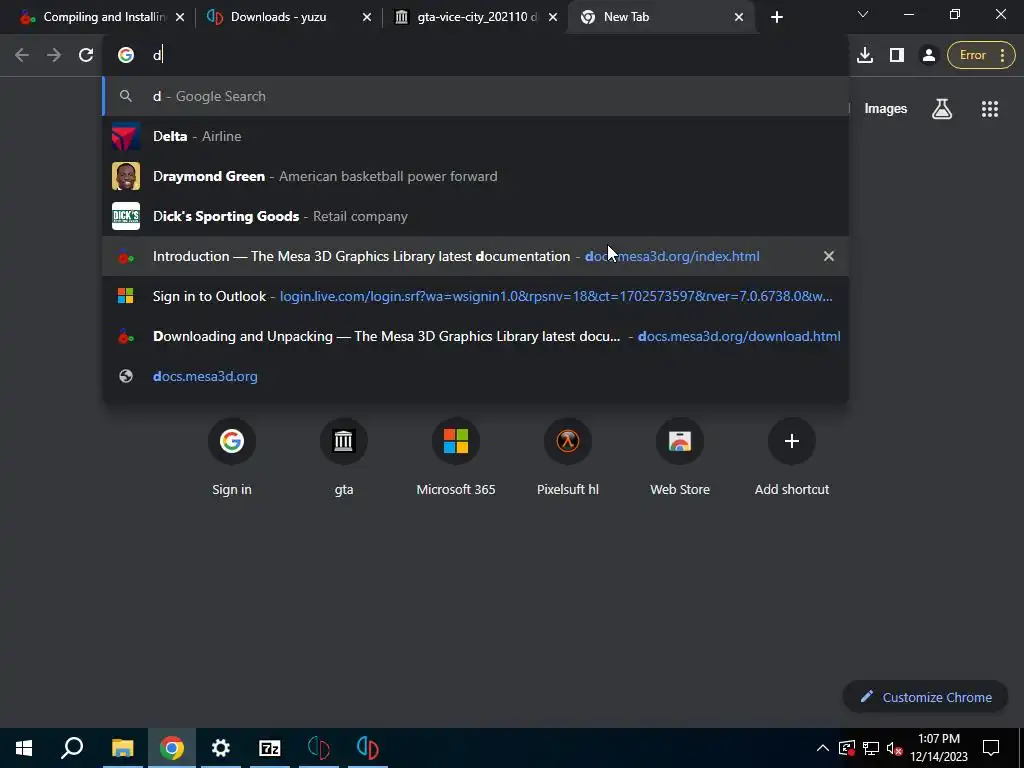This screenshot has height=768, width=1024.
Task: Click the browser forward arrow
Action: 54,55
